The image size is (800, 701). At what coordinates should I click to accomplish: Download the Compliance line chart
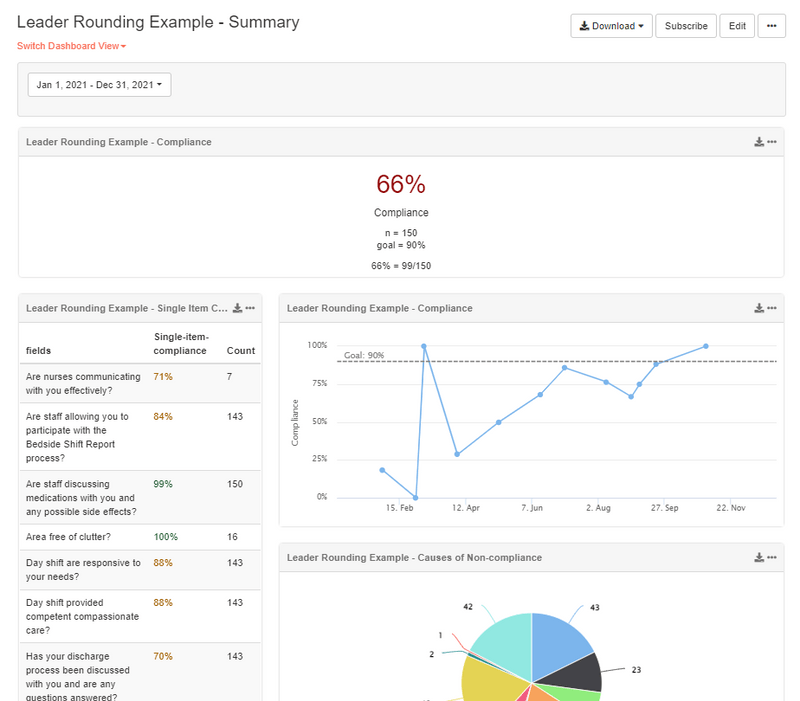tap(759, 308)
